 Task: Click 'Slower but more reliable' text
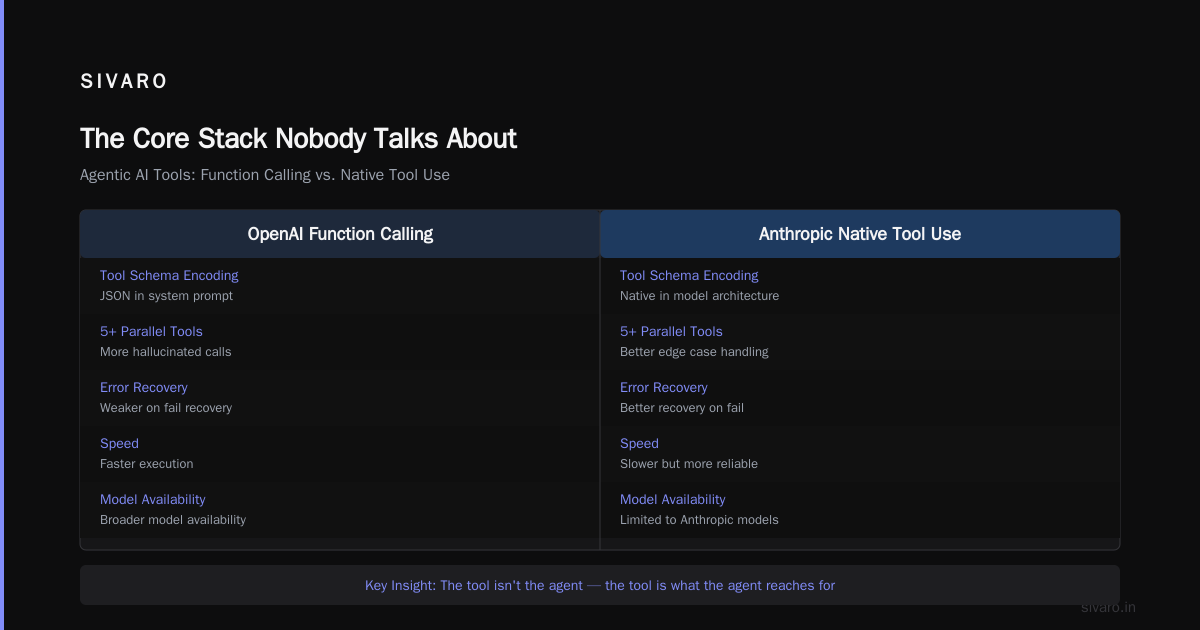coord(689,464)
